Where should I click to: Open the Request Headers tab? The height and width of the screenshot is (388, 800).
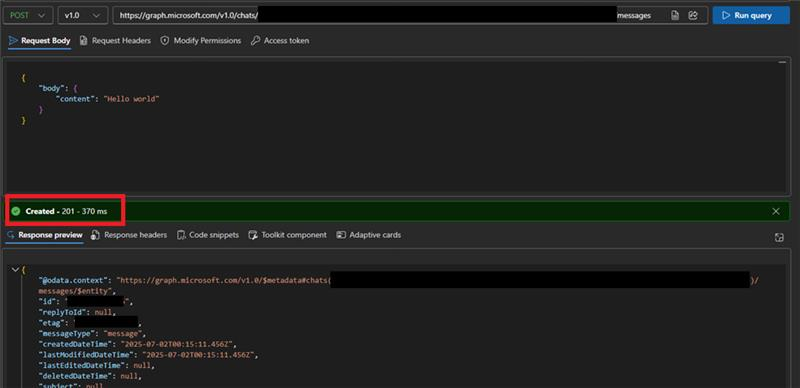[116, 41]
